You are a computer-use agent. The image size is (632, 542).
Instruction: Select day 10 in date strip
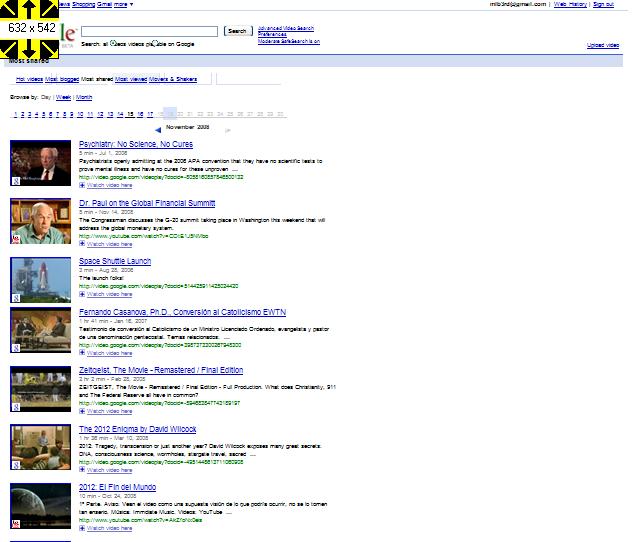click(x=80, y=114)
